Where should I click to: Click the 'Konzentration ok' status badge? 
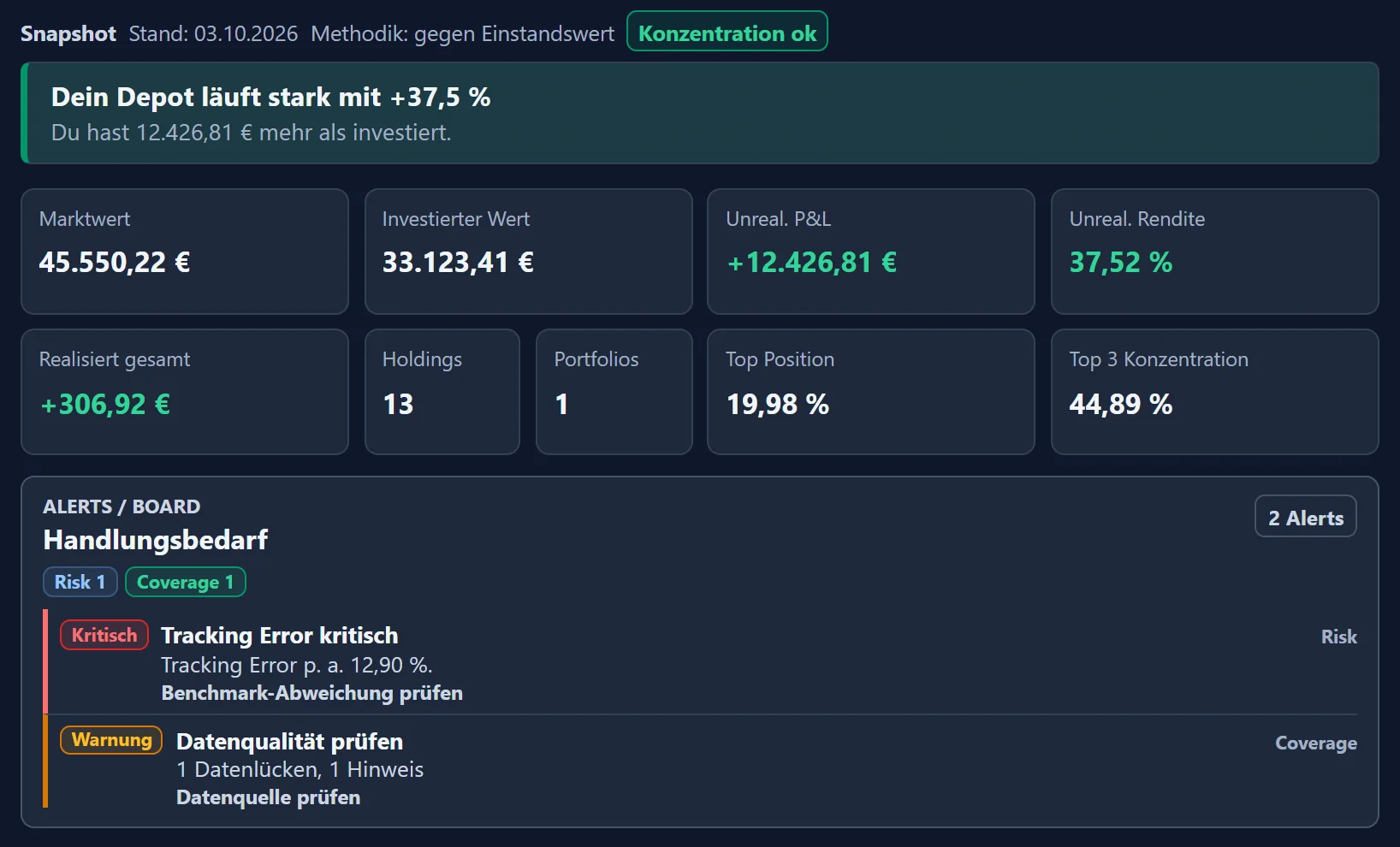tap(727, 32)
